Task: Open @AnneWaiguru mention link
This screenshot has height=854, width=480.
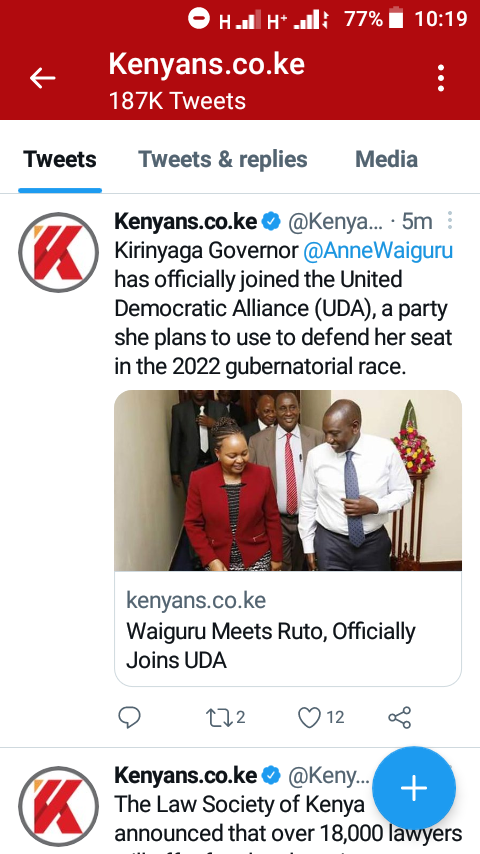Action: 378,251
